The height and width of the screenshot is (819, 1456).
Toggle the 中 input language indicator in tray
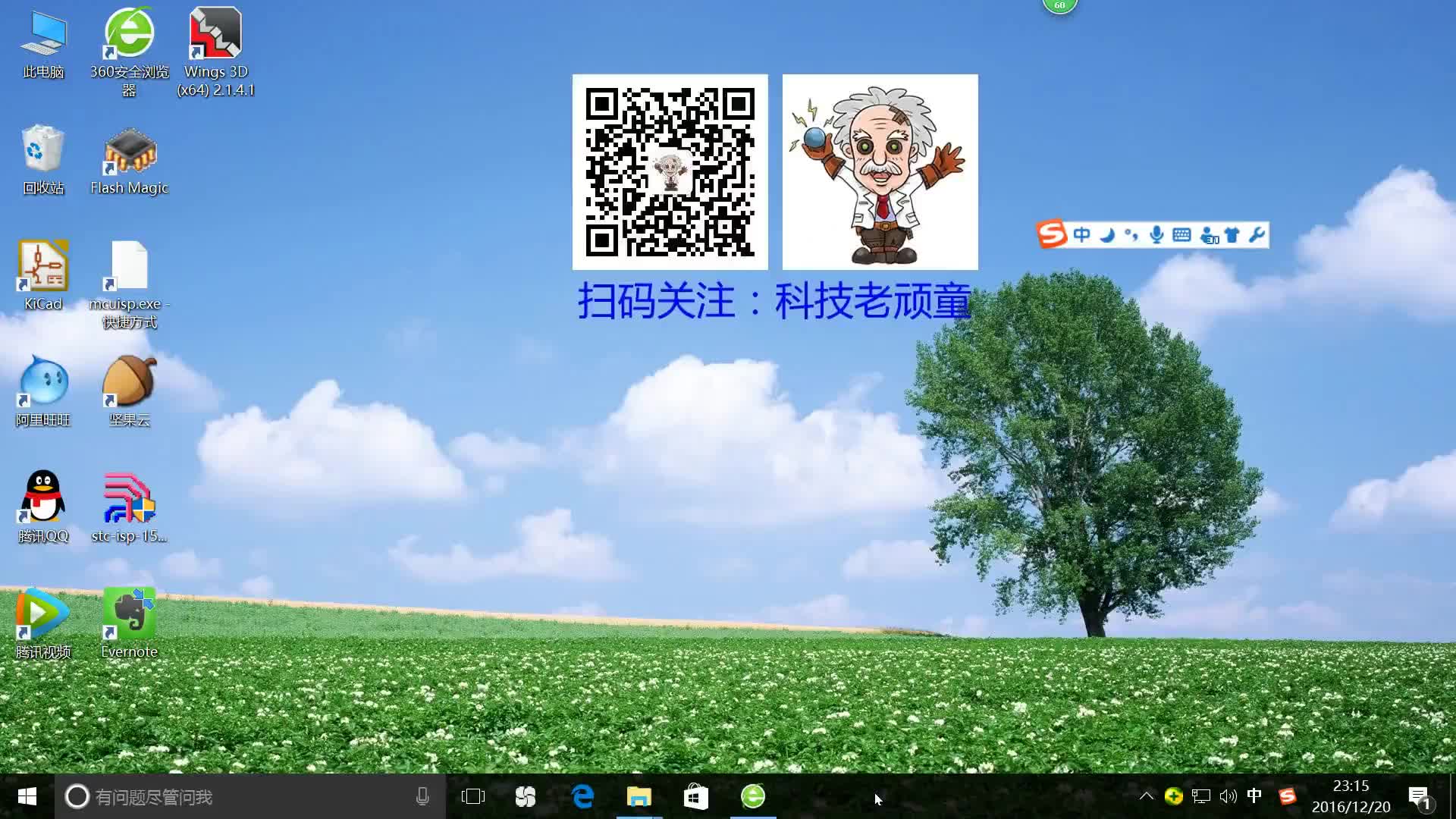point(1254,795)
